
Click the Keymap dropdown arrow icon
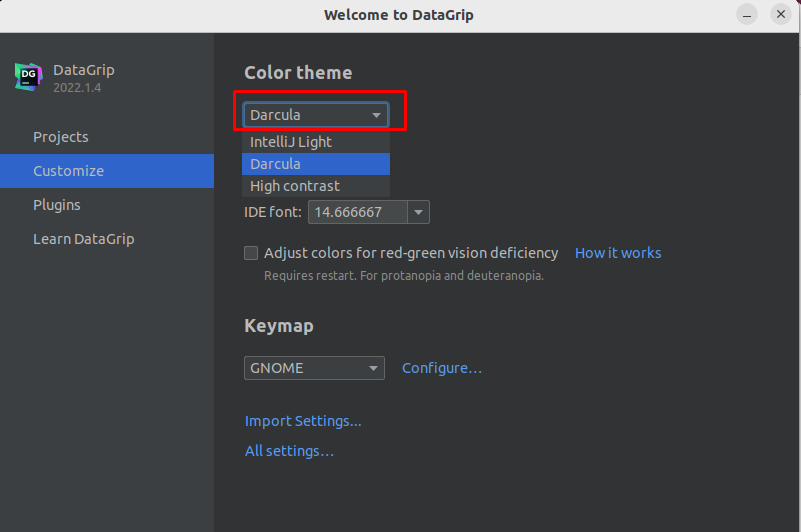coord(373,368)
